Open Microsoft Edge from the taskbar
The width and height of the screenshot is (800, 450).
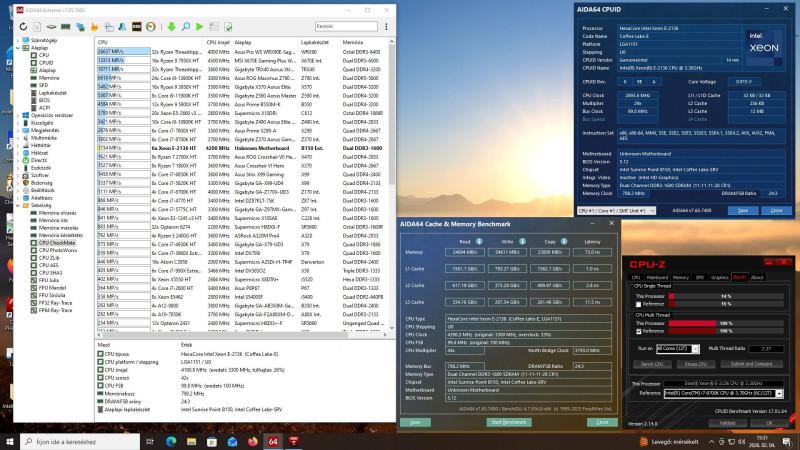(171, 441)
